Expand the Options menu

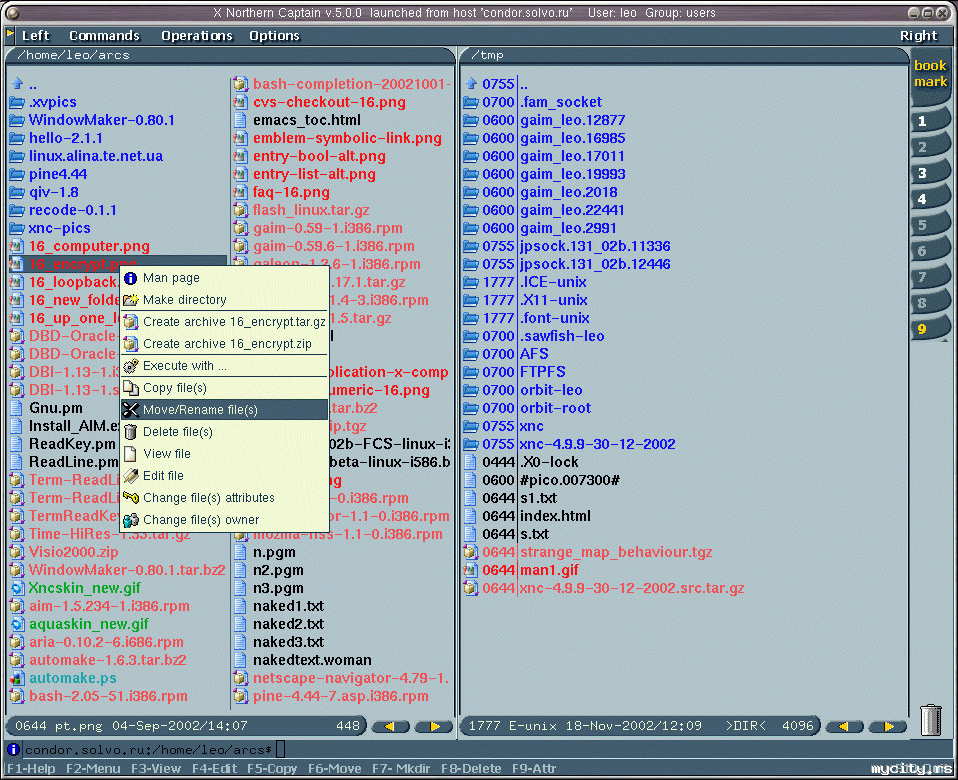tap(274, 35)
